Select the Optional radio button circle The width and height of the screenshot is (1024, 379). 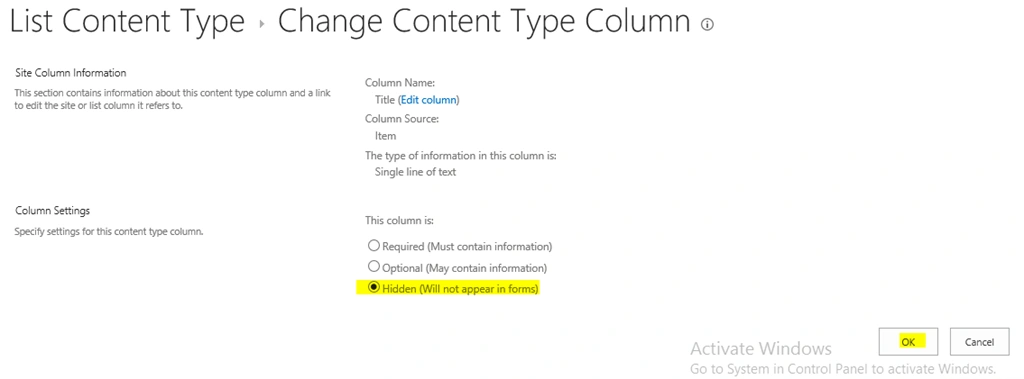pyautogui.click(x=374, y=267)
